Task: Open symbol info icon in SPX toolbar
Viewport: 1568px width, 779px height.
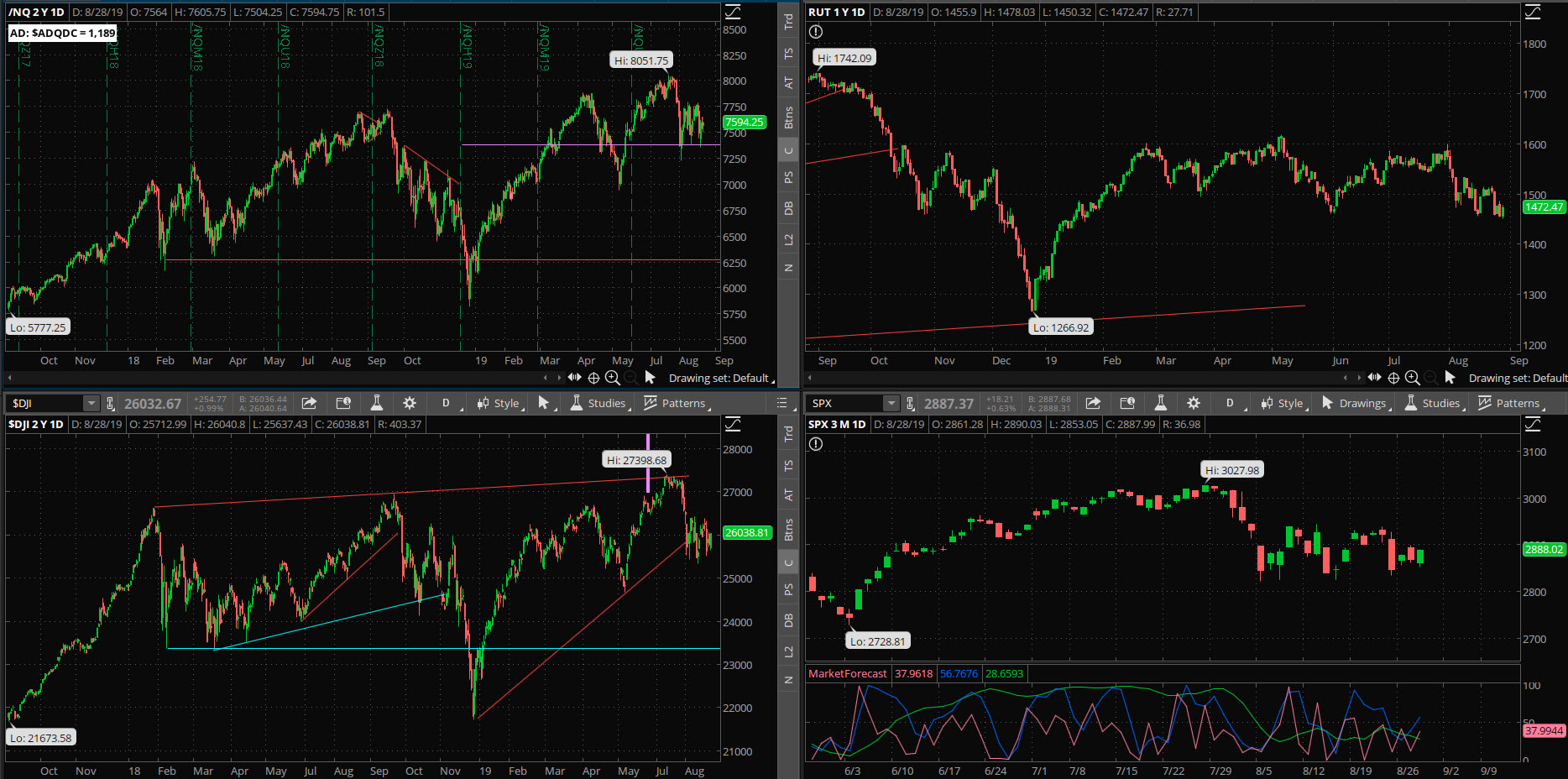Action: pyautogui.click(x=1127, y=403)
